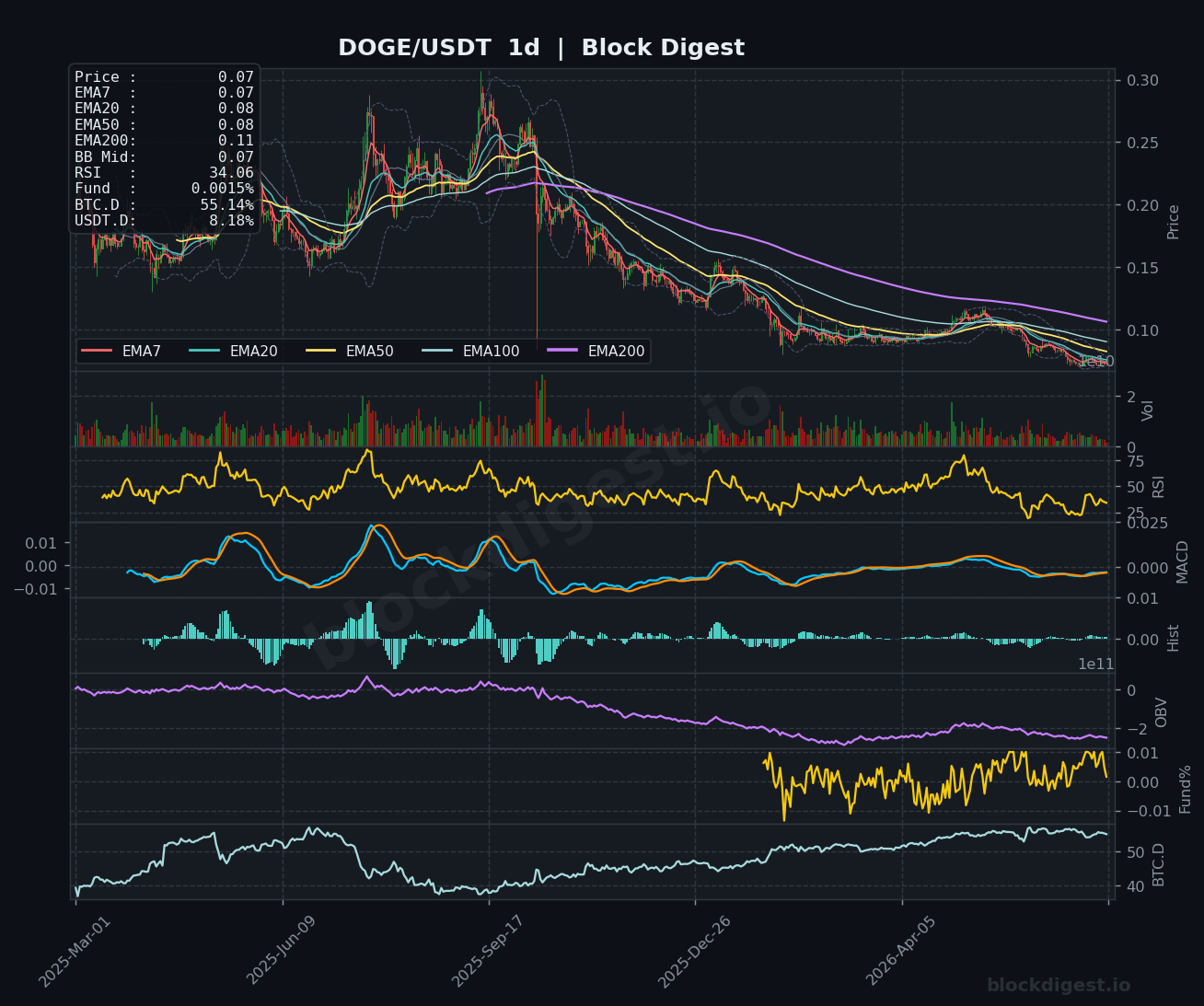Click the BTC.D axis label
1204x1006 pixels.
(x=1159, y=864)
